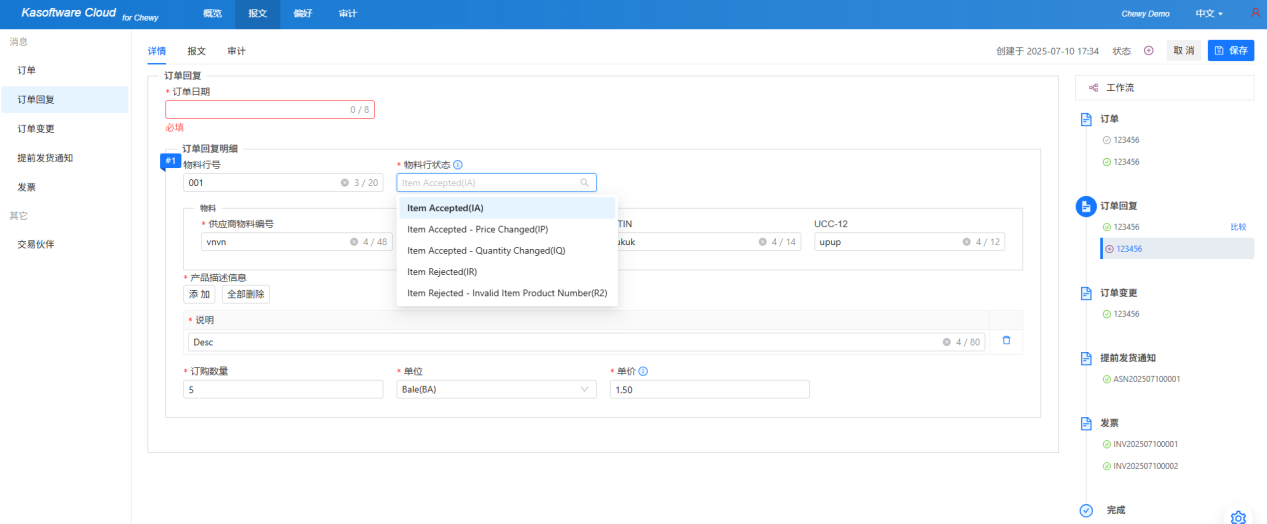
Task: Click the 订单回复 workflow step icon
Action: (1085, 206)
